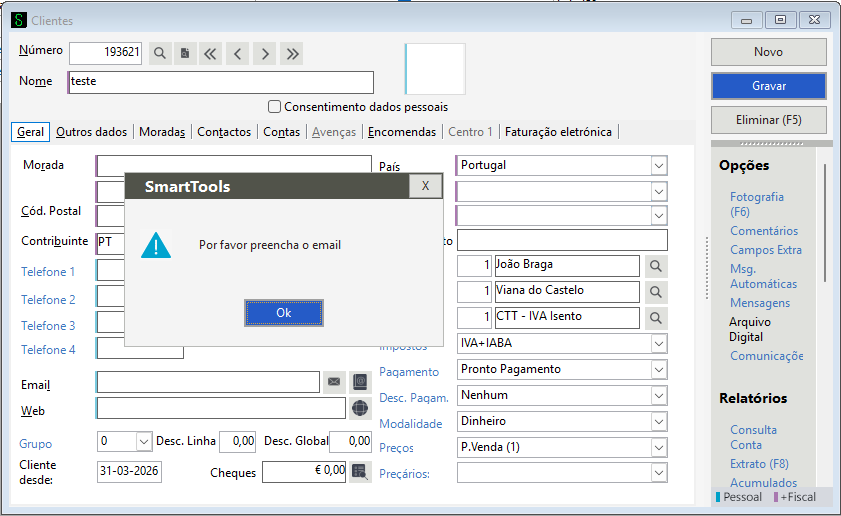
Task: Go to the next client record
Action: (265, 54)
